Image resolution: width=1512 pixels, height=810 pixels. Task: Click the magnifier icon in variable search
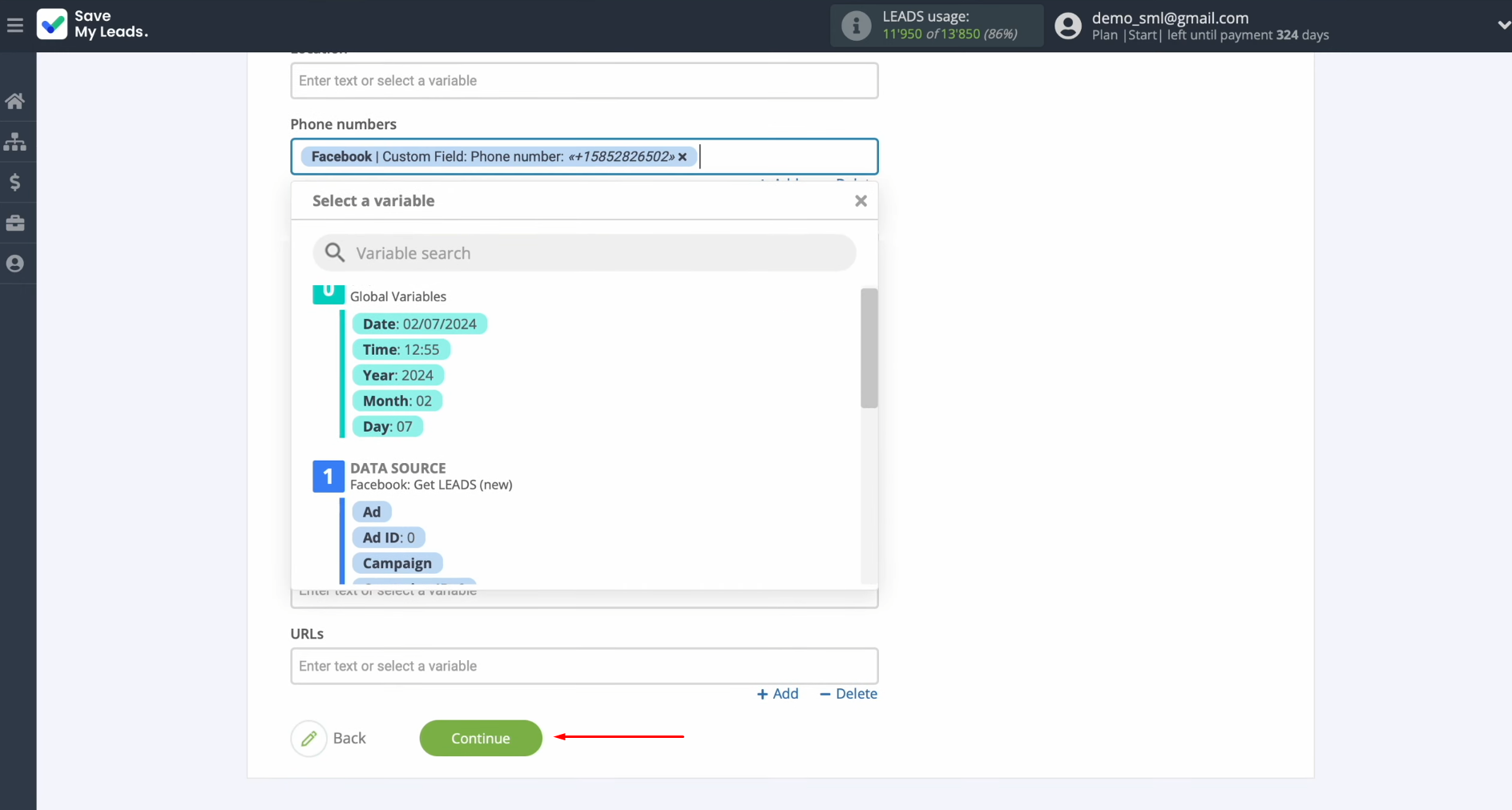coord(335,253)
